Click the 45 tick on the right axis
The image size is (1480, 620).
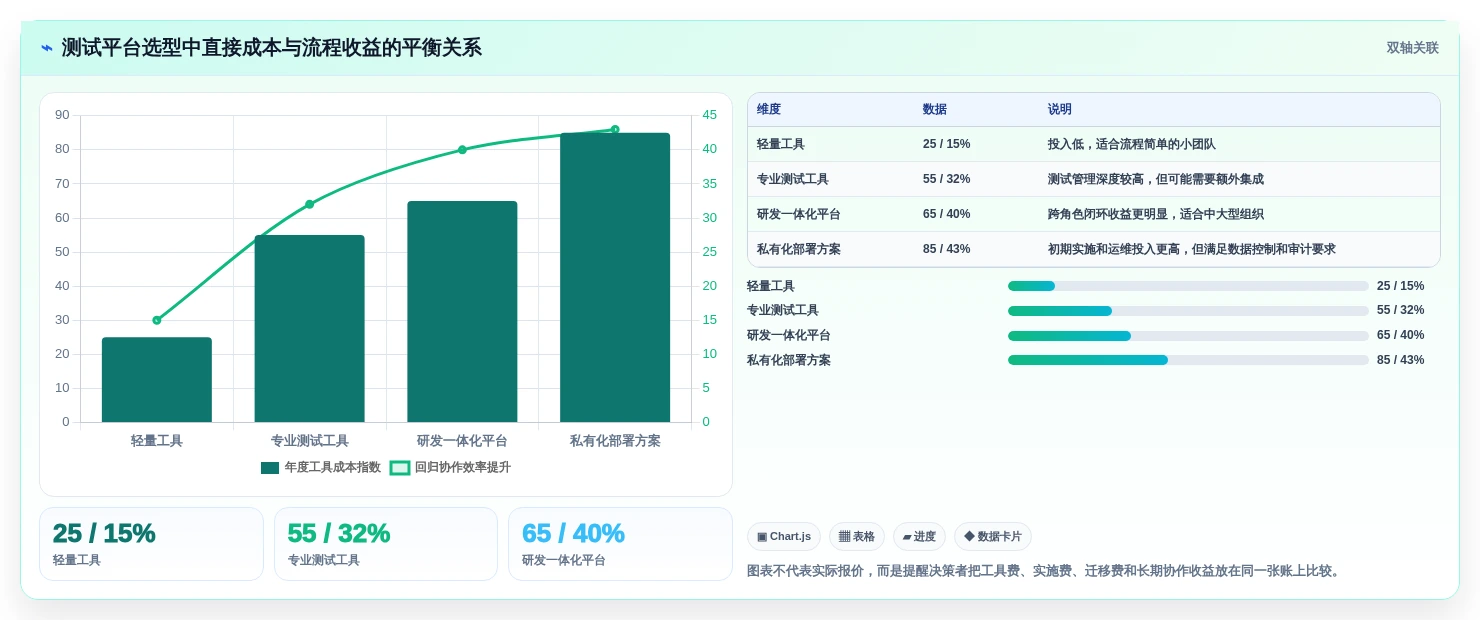(x=709, y=115)
